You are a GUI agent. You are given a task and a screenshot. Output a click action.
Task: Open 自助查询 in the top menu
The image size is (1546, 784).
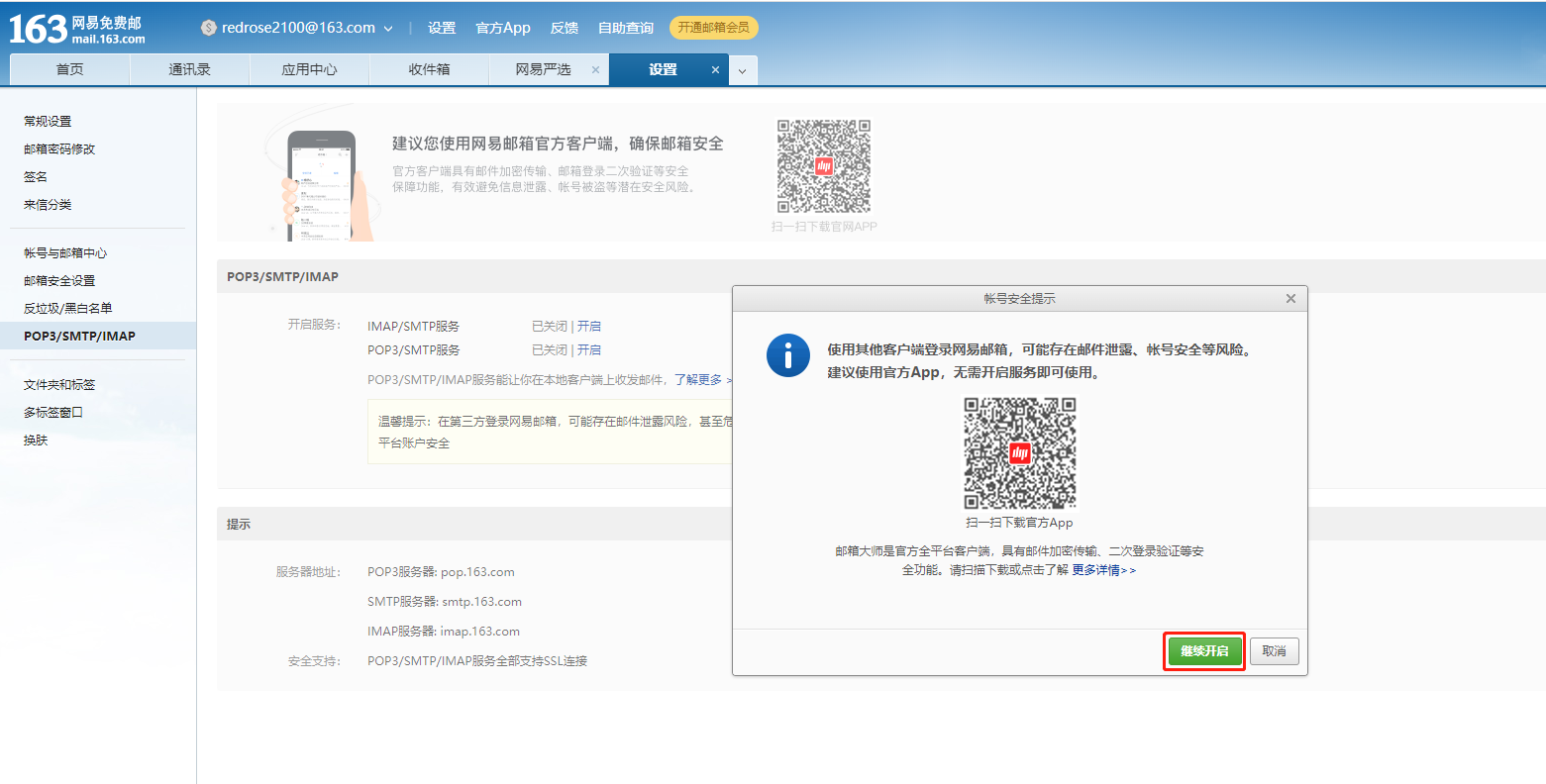pos(625,28)
